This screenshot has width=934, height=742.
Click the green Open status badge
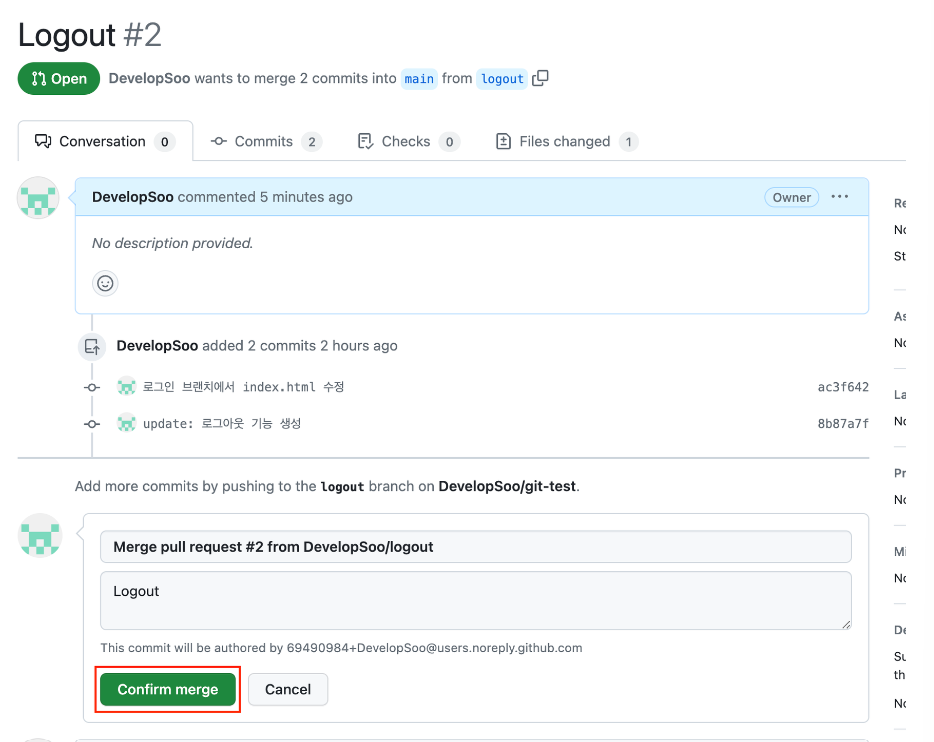59,79
